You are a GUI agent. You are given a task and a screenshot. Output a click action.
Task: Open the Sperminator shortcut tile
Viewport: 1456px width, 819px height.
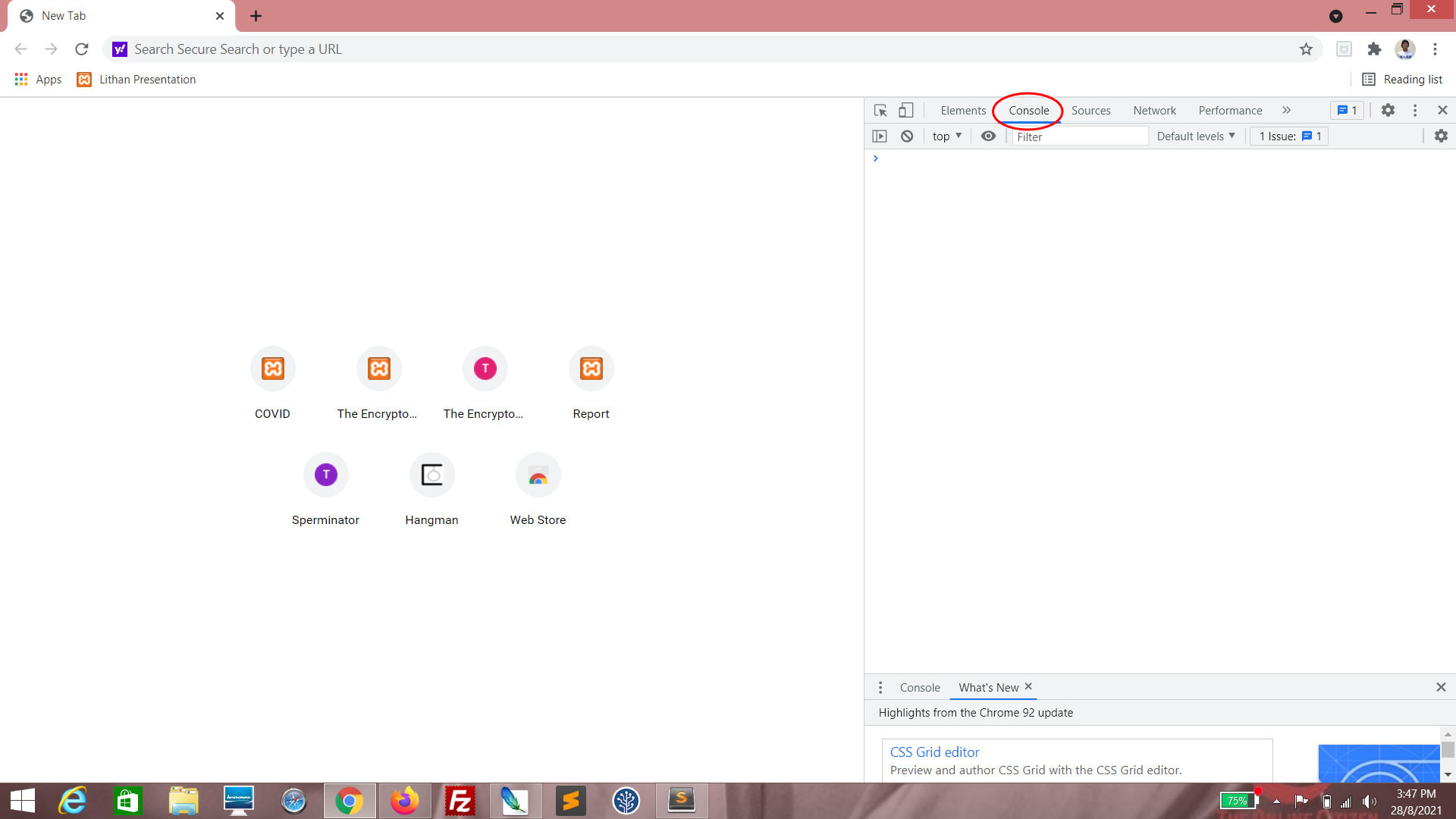pyautogui.click(x=326, y=489)
